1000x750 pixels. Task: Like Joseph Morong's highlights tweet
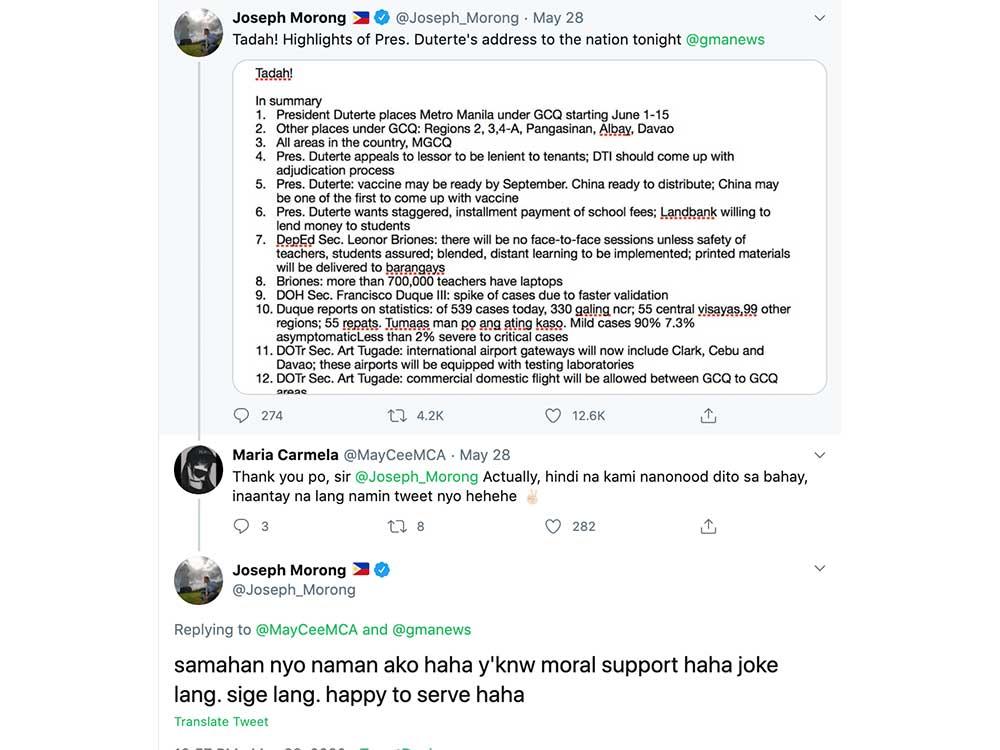[554, 415]
